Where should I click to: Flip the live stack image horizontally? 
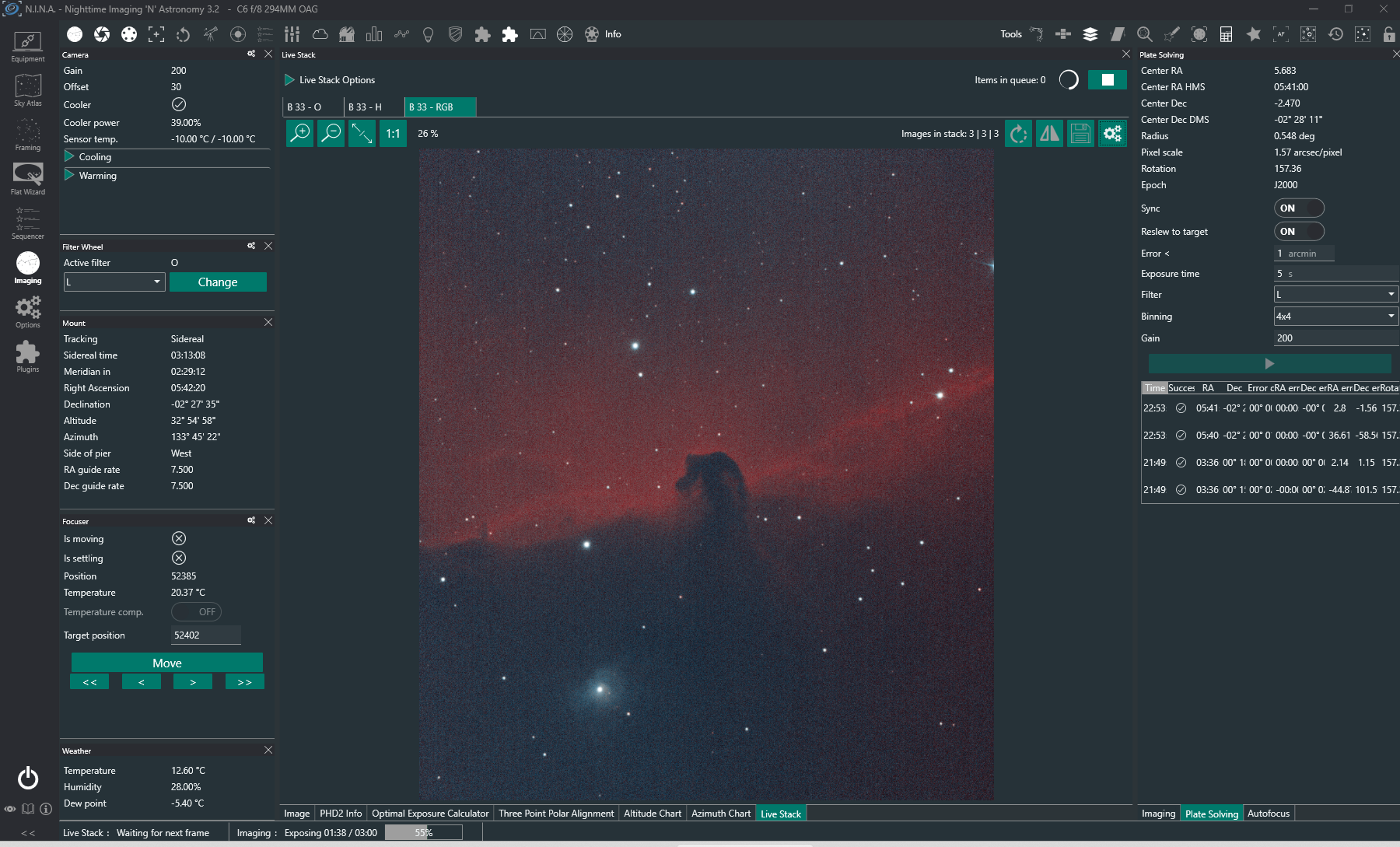(x=1049, y=134)
